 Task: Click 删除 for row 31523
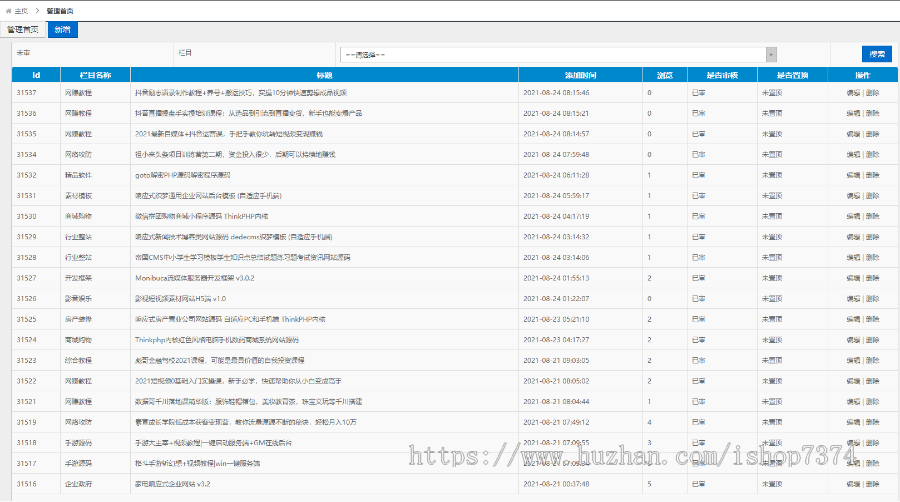coord(872,361)
